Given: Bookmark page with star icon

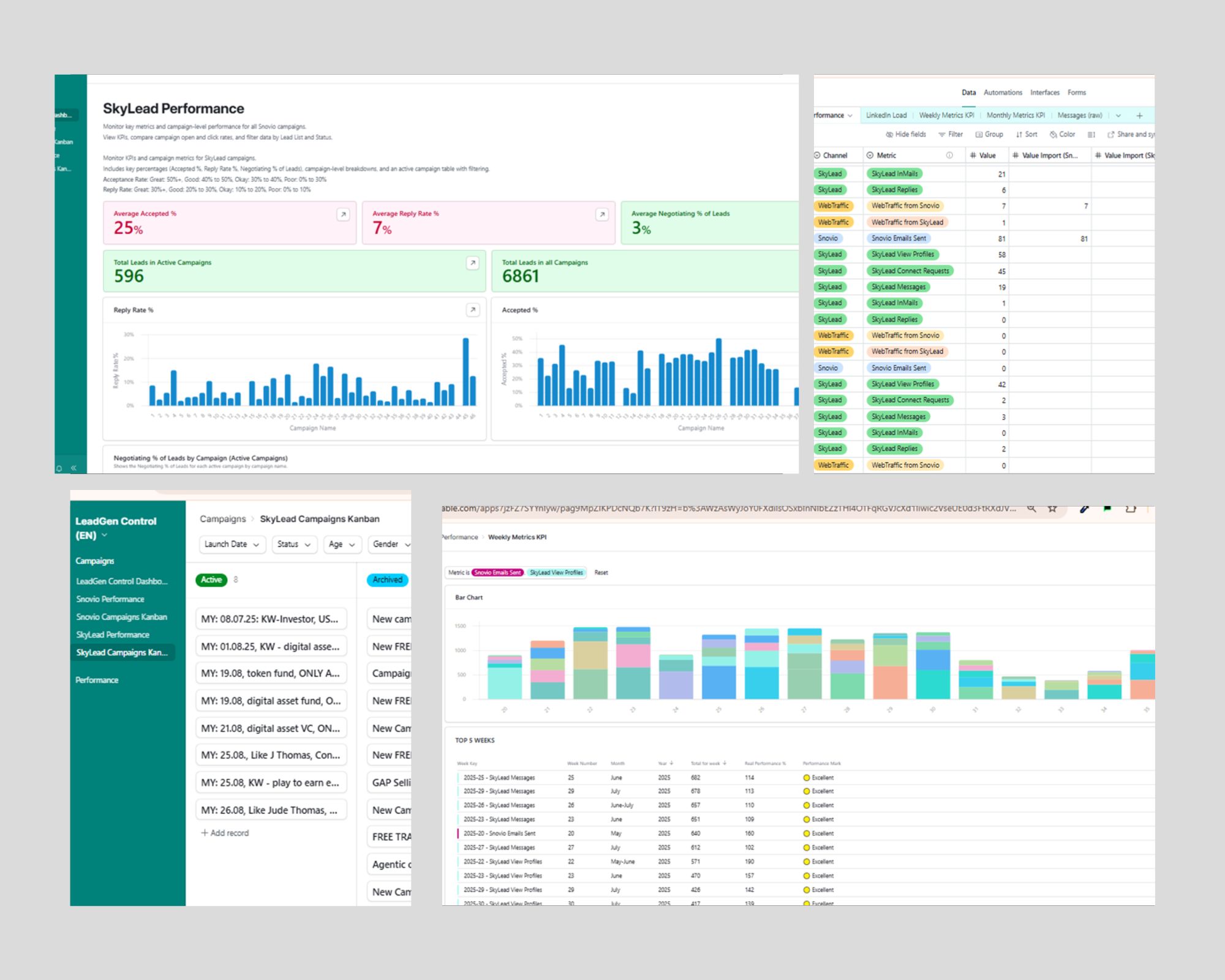Looking at the screenshot, I should click(1052, 508).
